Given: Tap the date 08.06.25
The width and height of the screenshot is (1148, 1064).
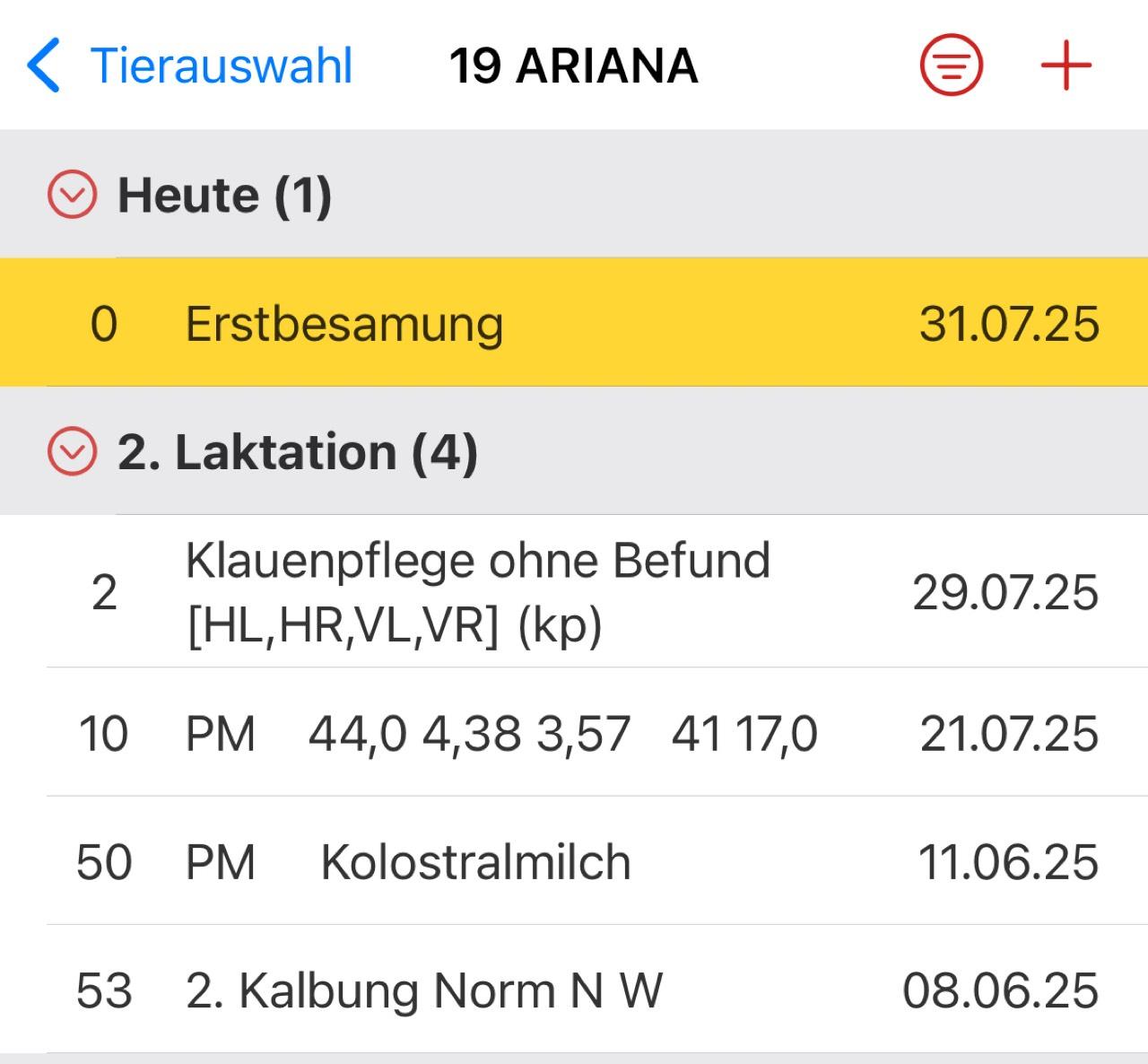Looking at the screenshot, I should pyautogui.click(x=1000, y=991).
